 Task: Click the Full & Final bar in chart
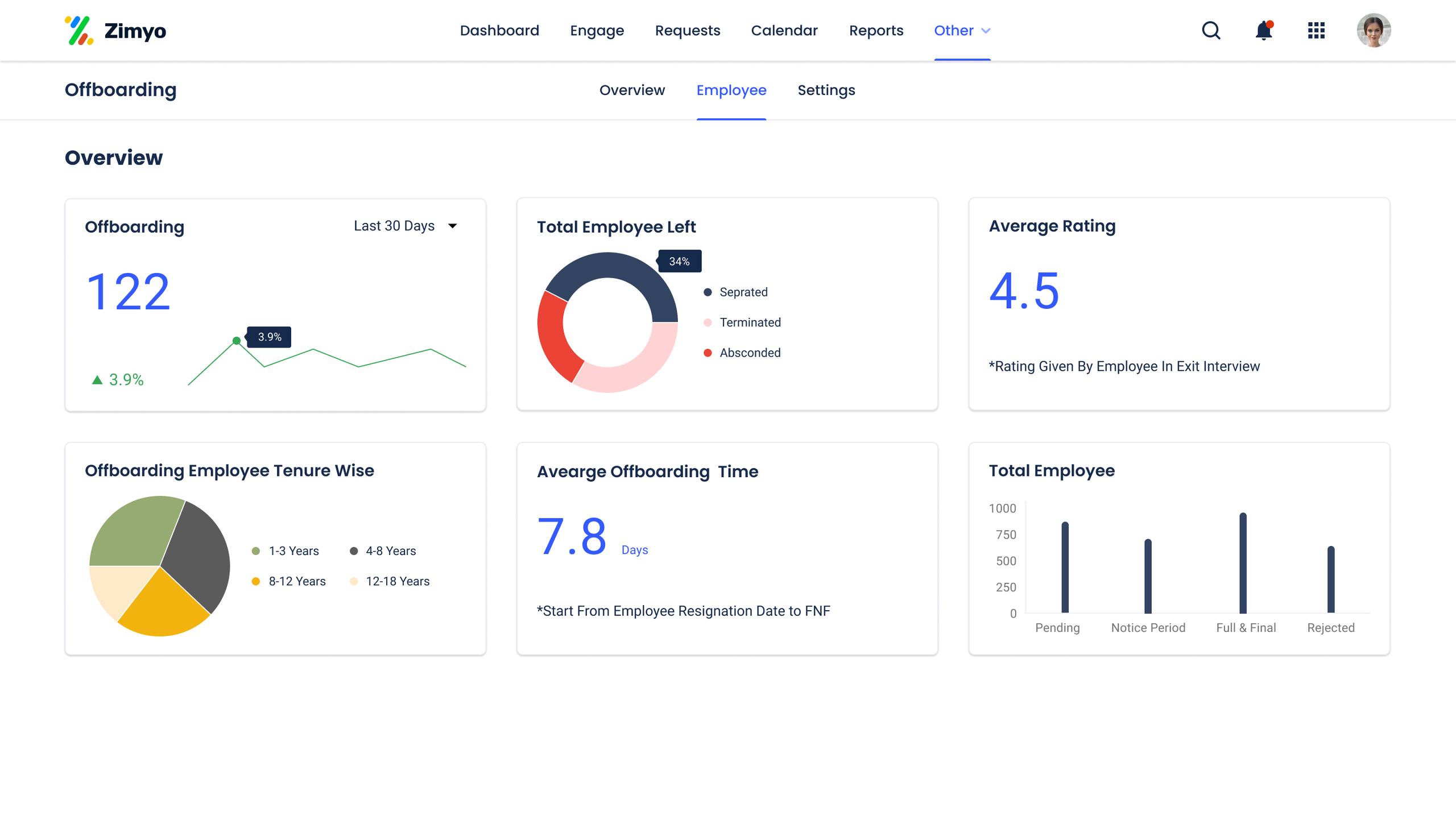click(1243, 563)
